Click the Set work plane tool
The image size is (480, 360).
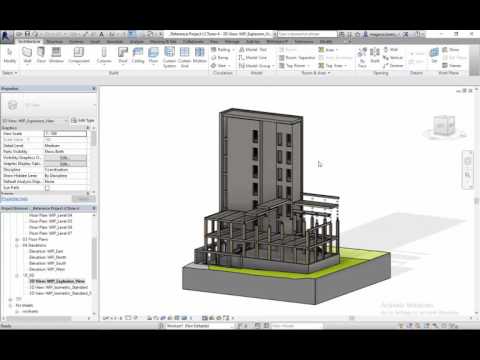click(x=434, y=55)
